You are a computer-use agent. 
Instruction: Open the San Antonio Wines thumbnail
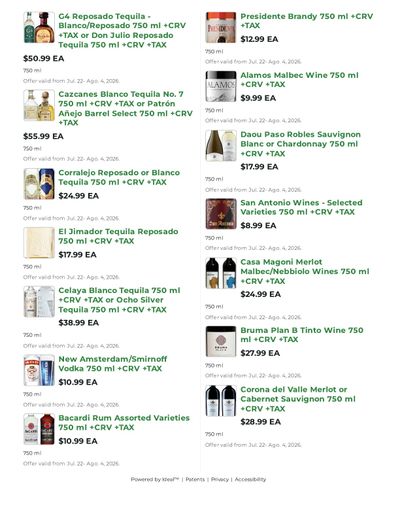221,214
